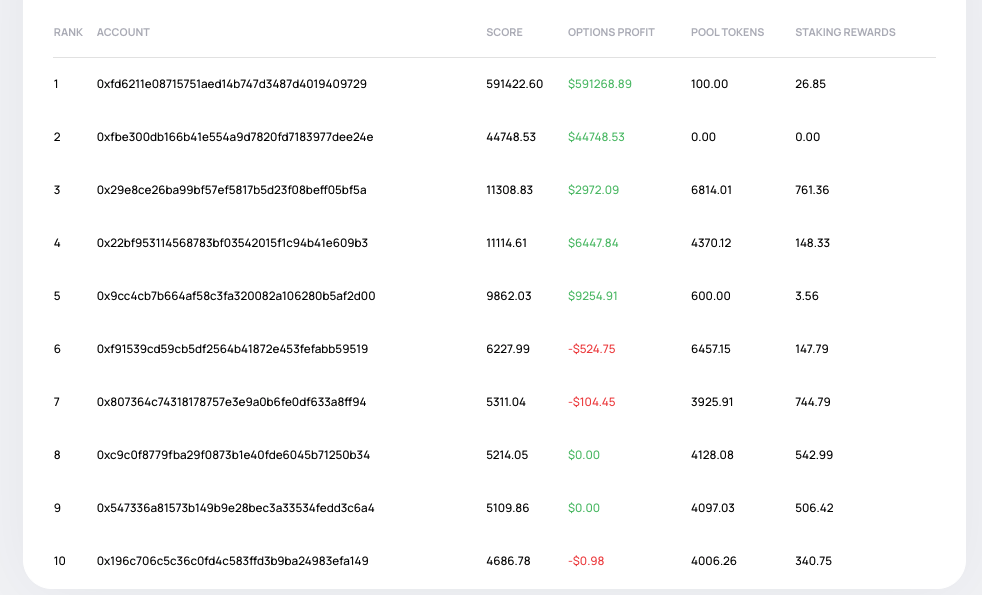982x595 pixels.
Task: Click negative profit -$104.45
Action: point(592,402)
